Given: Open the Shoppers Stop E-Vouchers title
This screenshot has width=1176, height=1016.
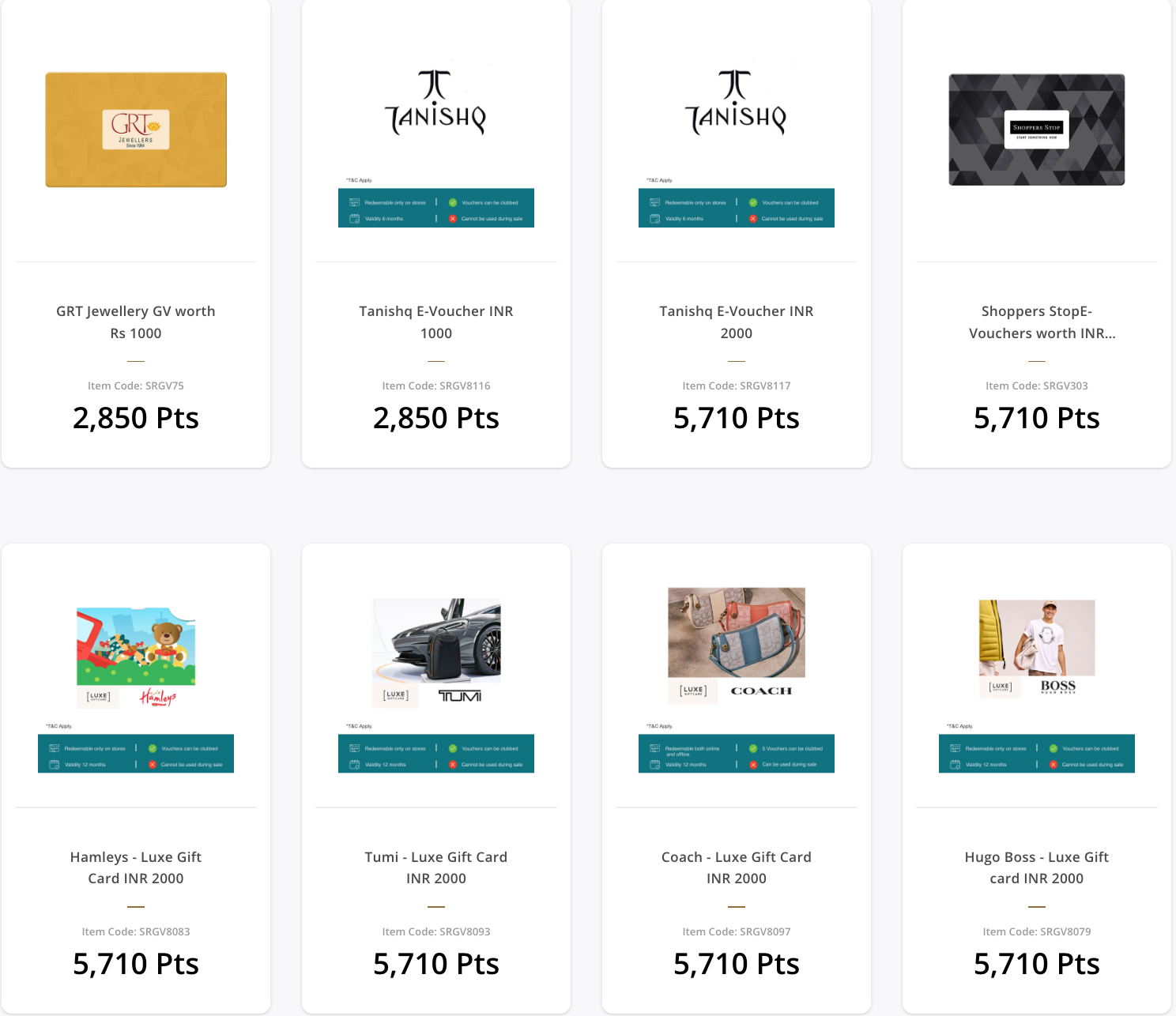Looking at the screenshot, I should coord(1037,322).
